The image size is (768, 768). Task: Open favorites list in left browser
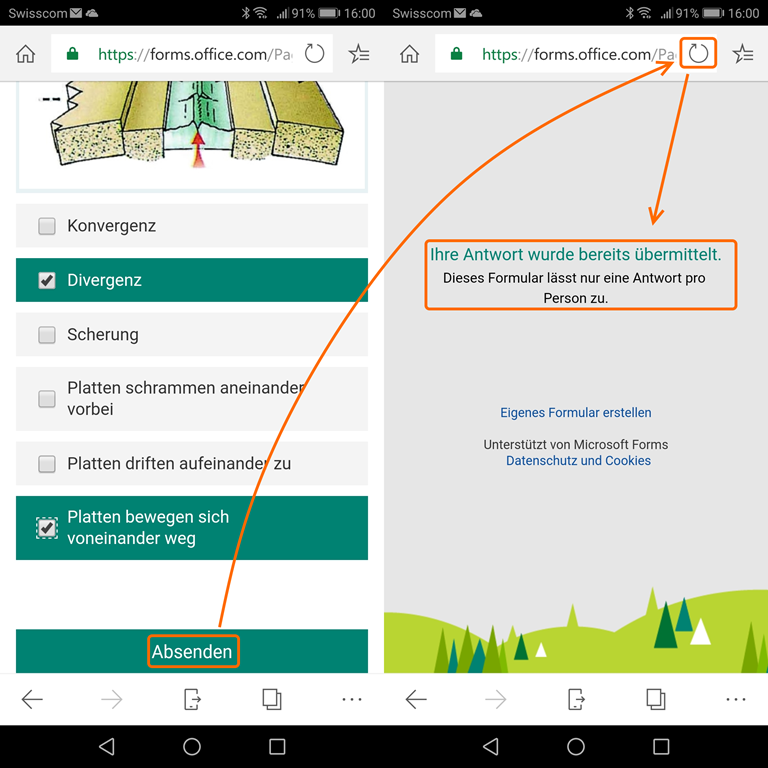tap(358, 54)
